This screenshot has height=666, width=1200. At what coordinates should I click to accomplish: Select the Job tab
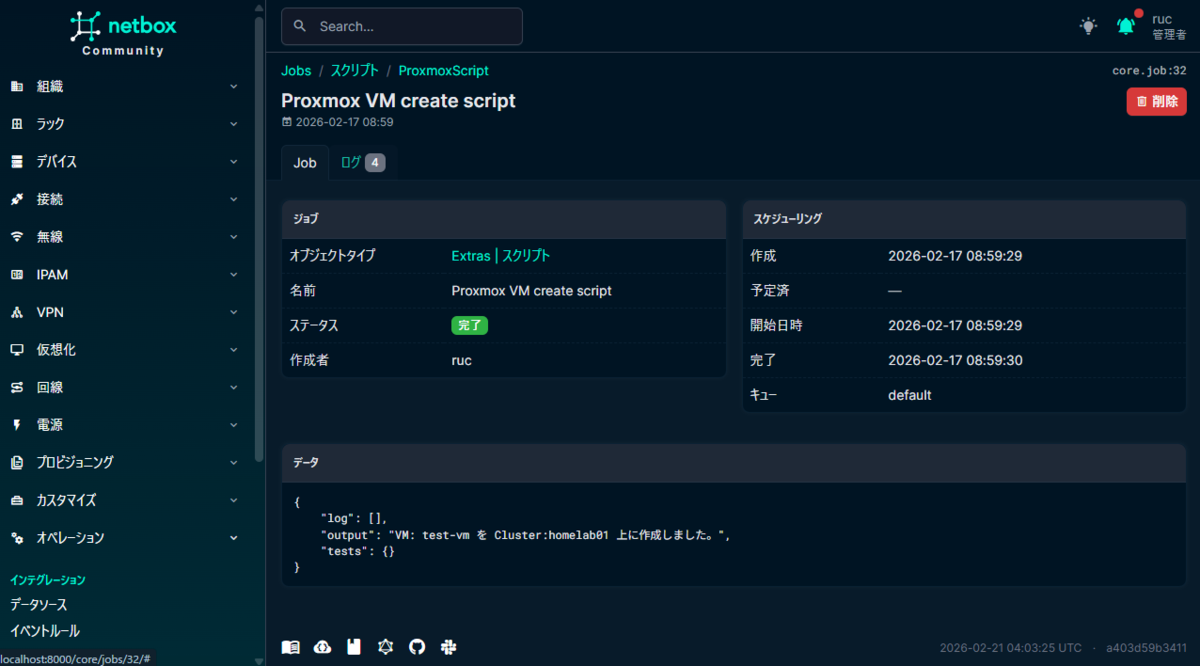(x=305, y=163)
